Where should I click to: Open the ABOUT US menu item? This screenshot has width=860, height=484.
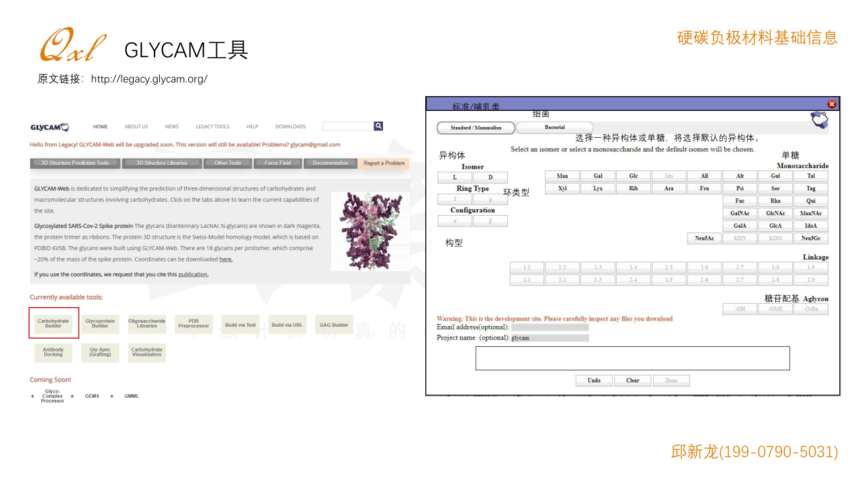click(136, 127)
